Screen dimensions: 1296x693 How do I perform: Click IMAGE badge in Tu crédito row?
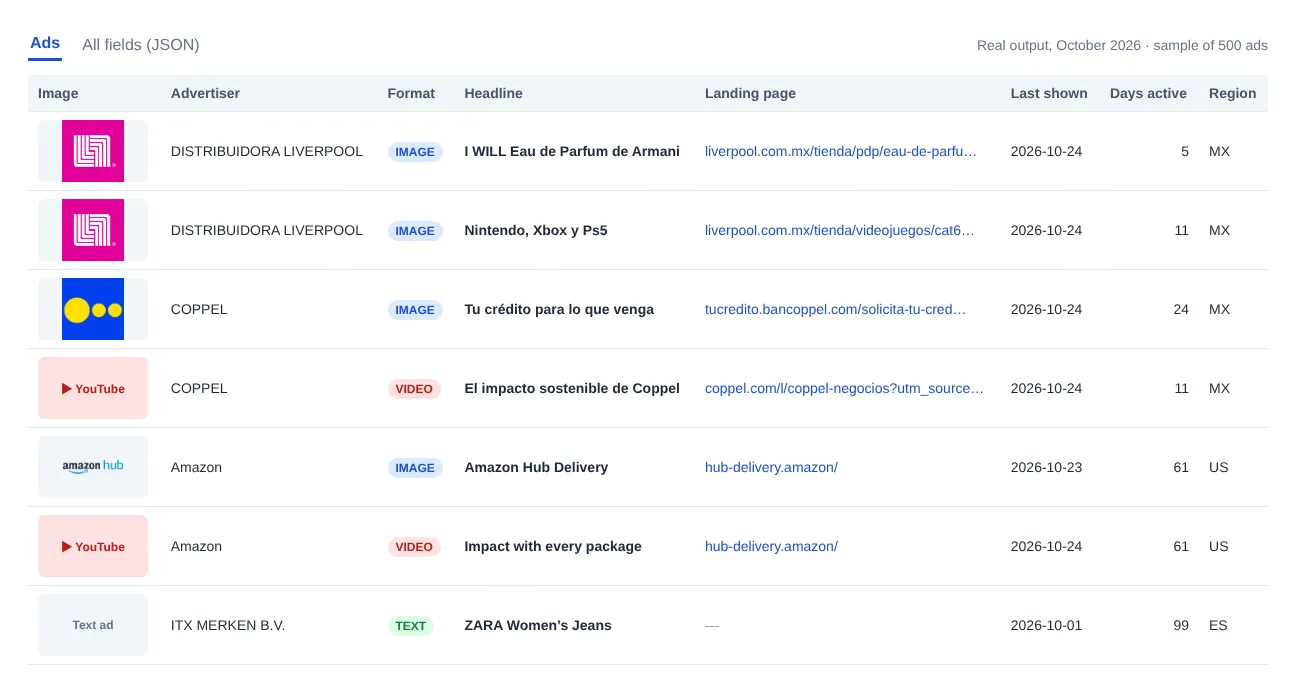415,310
